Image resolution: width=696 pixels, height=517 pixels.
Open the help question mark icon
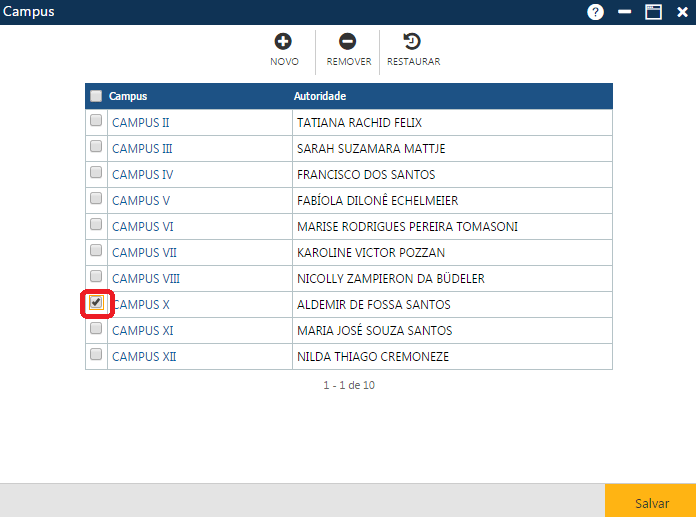[596, 12]
